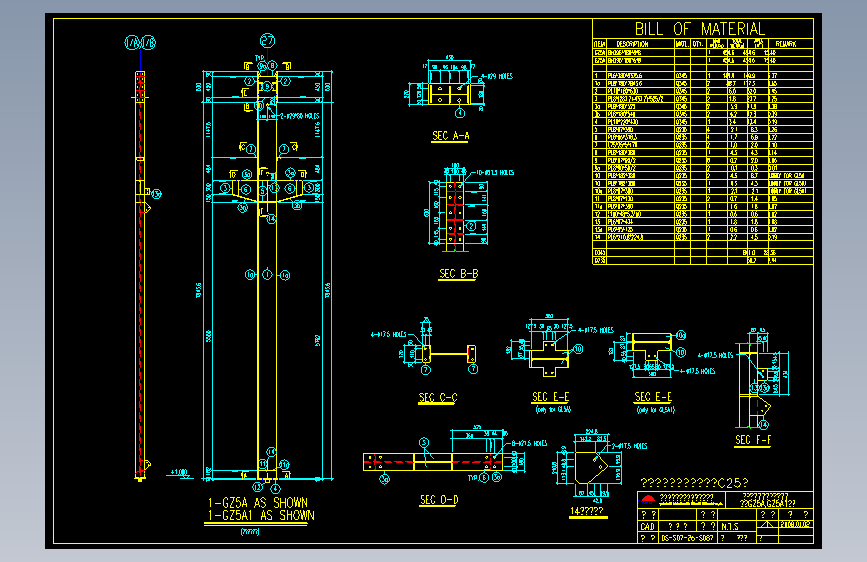Click the SEC C-C section label

(x=438, y=398)
